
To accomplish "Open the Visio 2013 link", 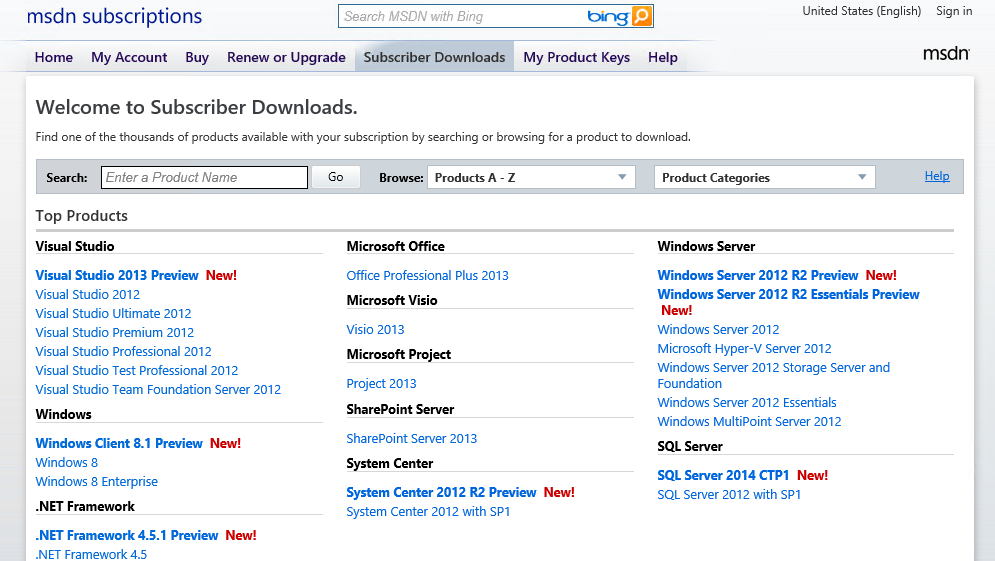I will tap(375, 329).
